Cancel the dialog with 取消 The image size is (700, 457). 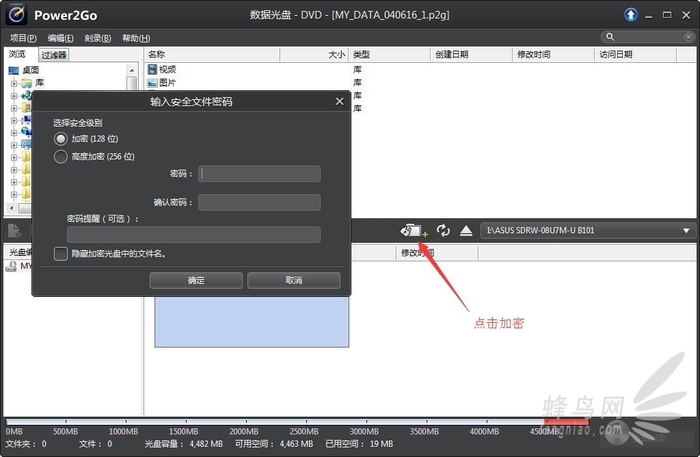click(x=294, y=280)
